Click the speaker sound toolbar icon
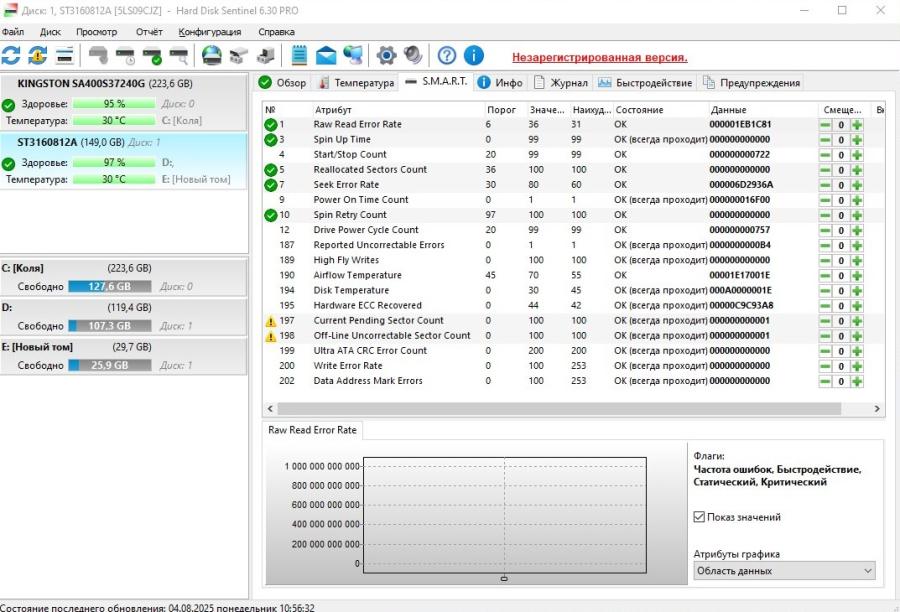The width and height of the screenshot is (900, 612). (412, 55)
